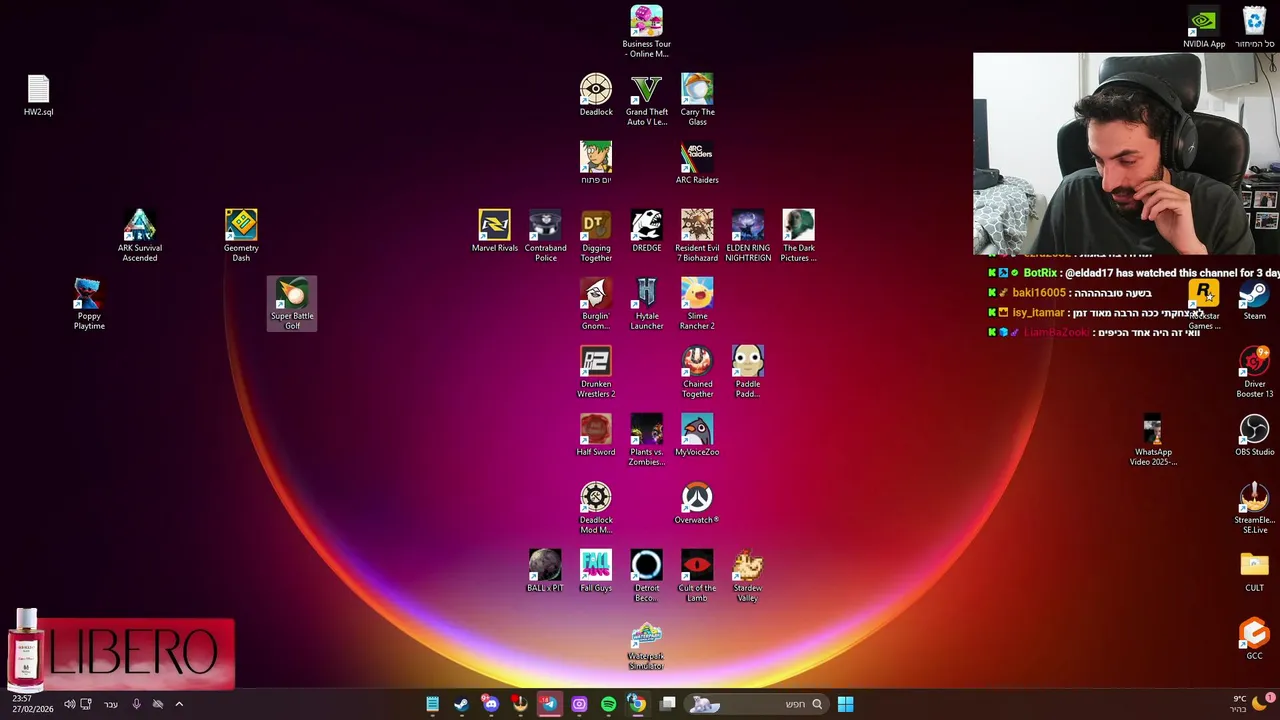The image size is (1280, 720).
Task: Open Steam from the taskbar
Action: pos(461,704)
